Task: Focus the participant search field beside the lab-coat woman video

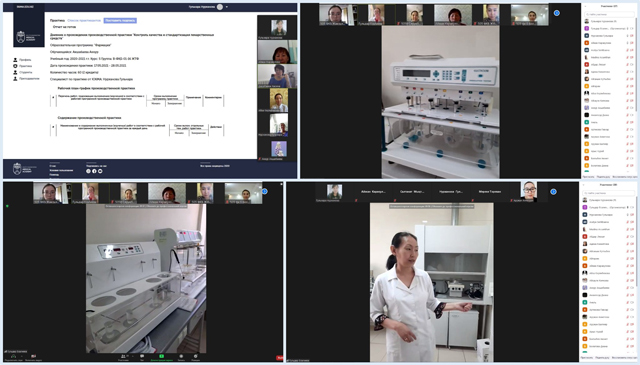Action: pos(609,193)
